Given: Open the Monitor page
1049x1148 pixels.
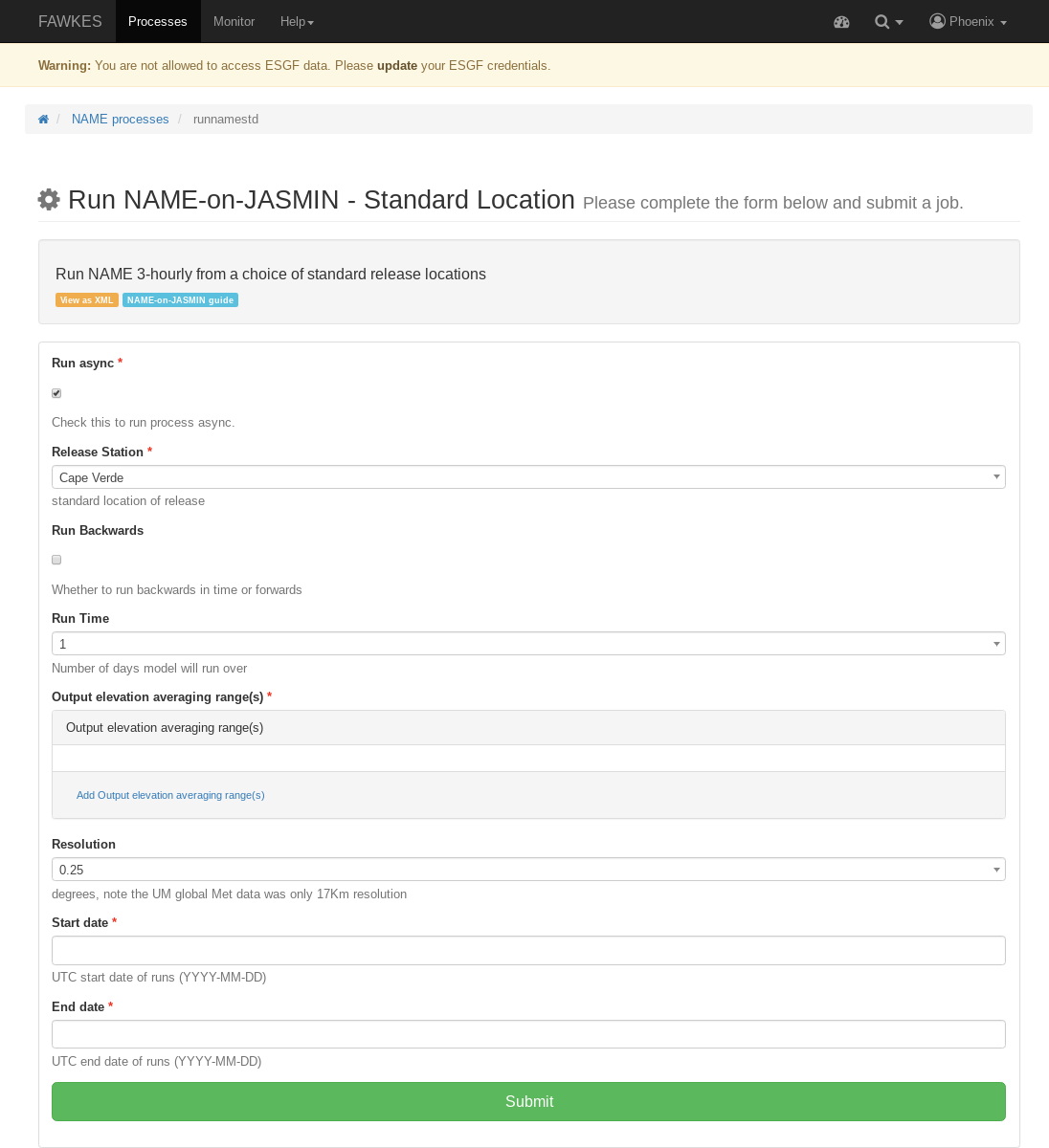Looking at the screenshot, I should tap(234, 21).
